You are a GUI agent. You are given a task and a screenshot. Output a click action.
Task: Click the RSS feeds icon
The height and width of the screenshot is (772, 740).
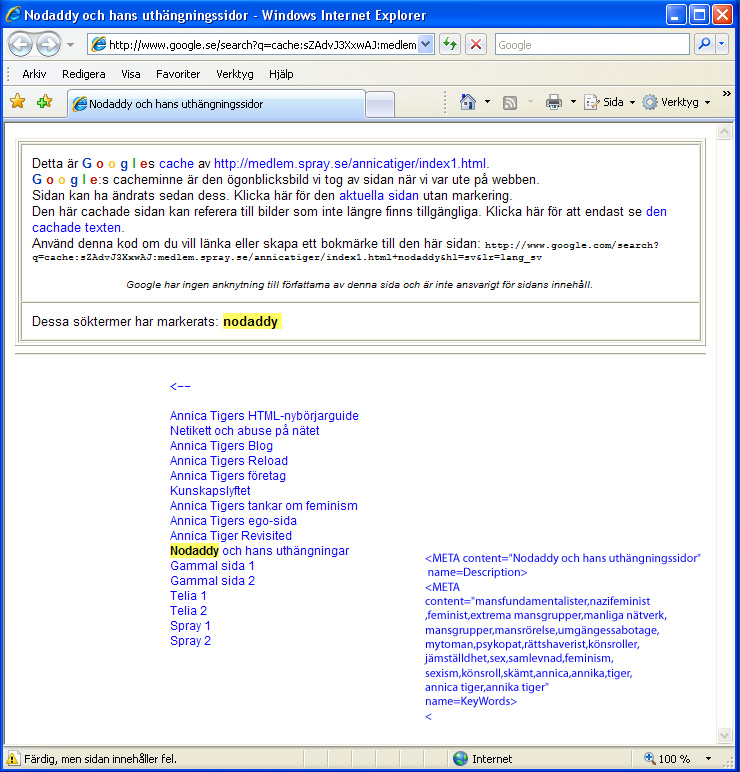point(510,102)
